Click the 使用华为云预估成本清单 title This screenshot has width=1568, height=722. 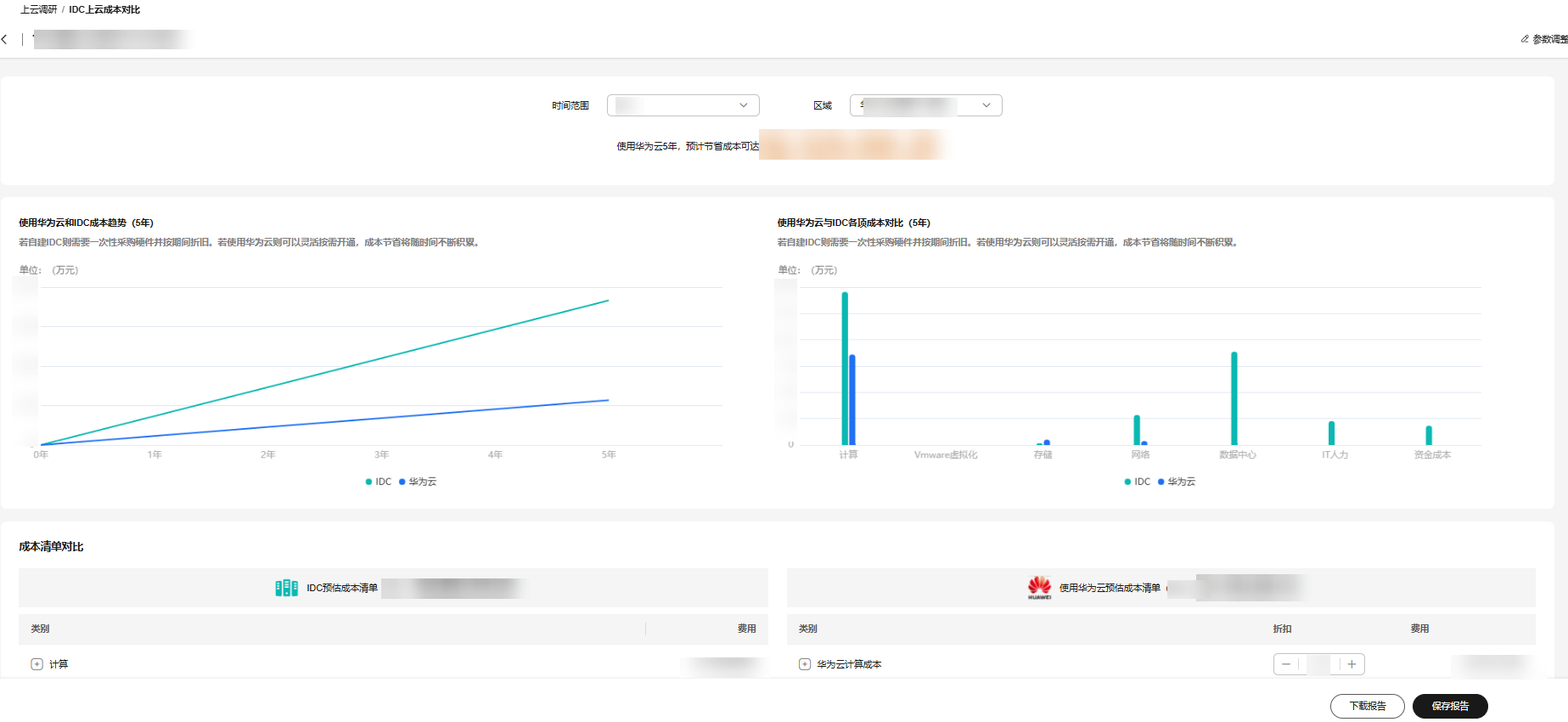tap(1110, 588)
